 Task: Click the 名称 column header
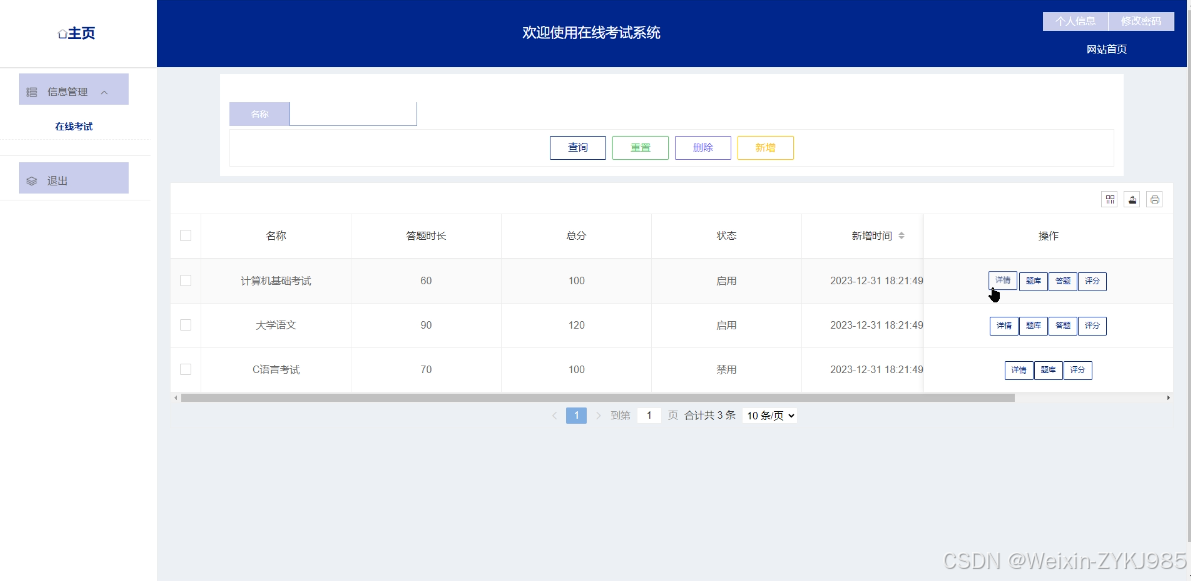coord(276,236)
